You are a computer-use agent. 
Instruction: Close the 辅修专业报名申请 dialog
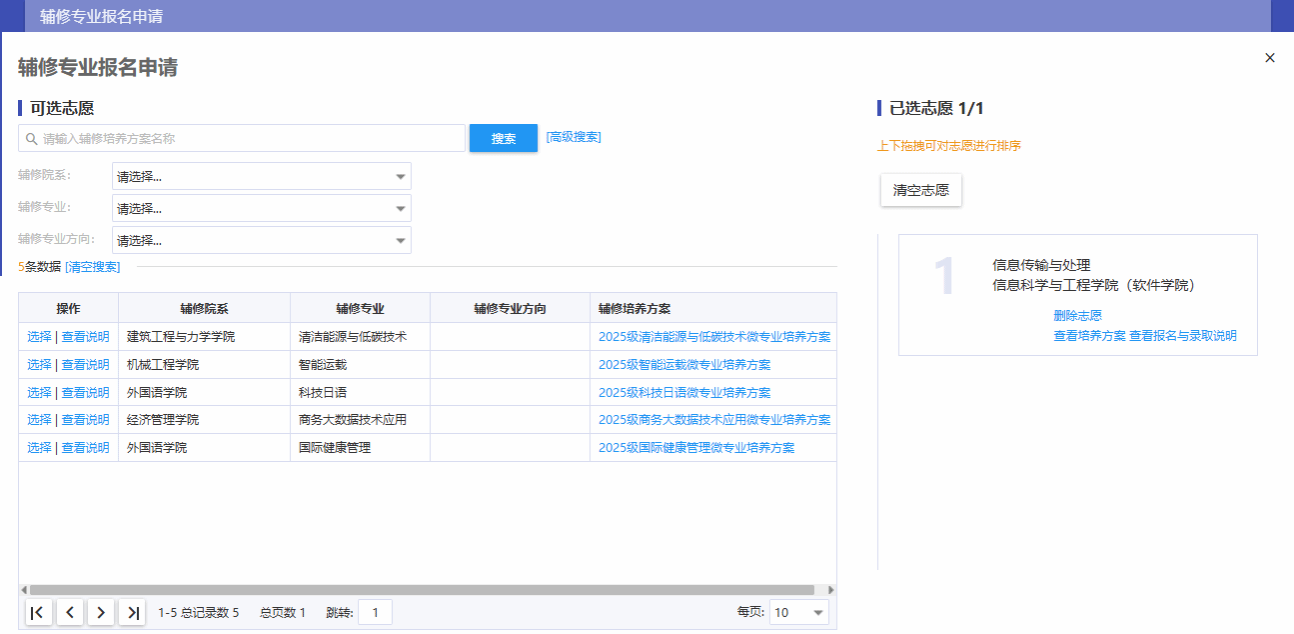[1270, 58]
